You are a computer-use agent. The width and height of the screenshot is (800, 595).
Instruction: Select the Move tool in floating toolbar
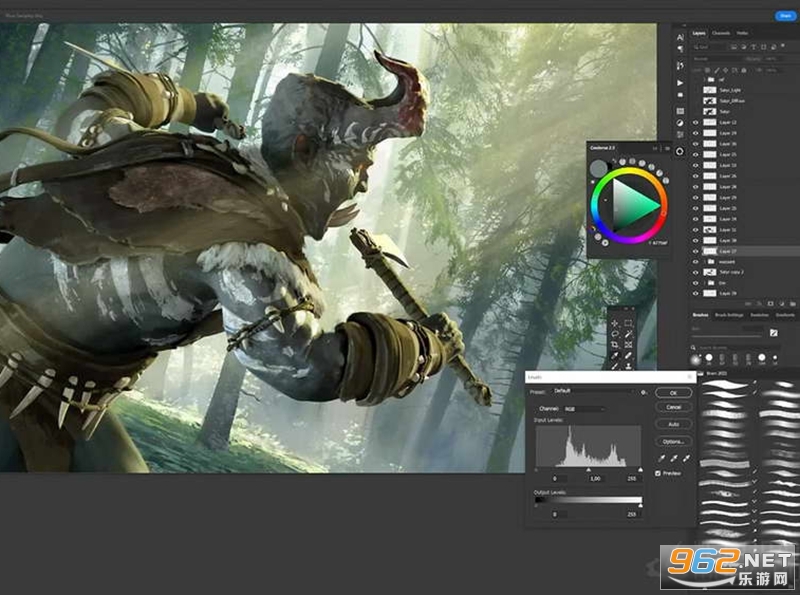[x=615, y=323]
